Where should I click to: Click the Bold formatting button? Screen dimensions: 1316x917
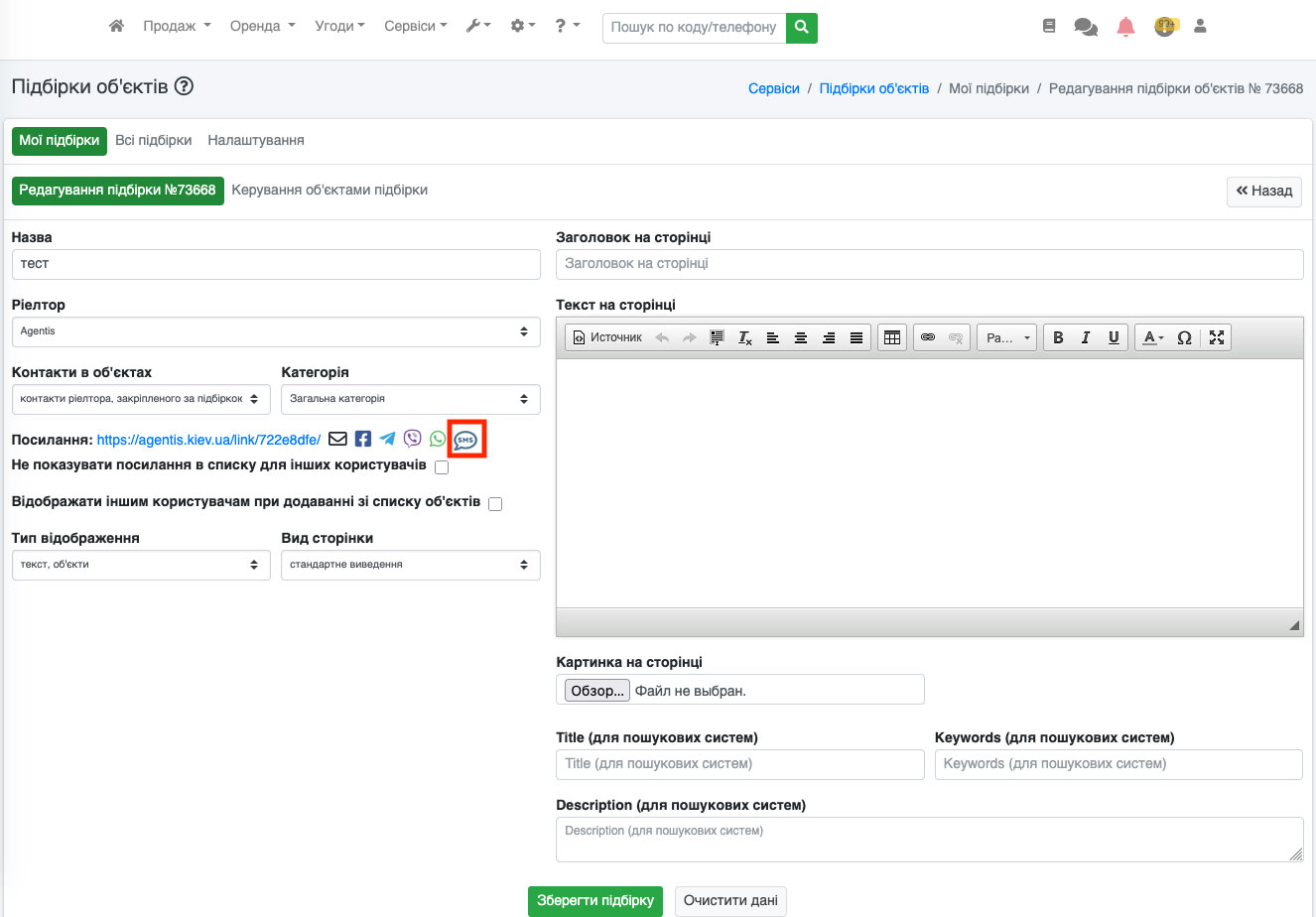pyautogui.click(x=1058, y=337)
